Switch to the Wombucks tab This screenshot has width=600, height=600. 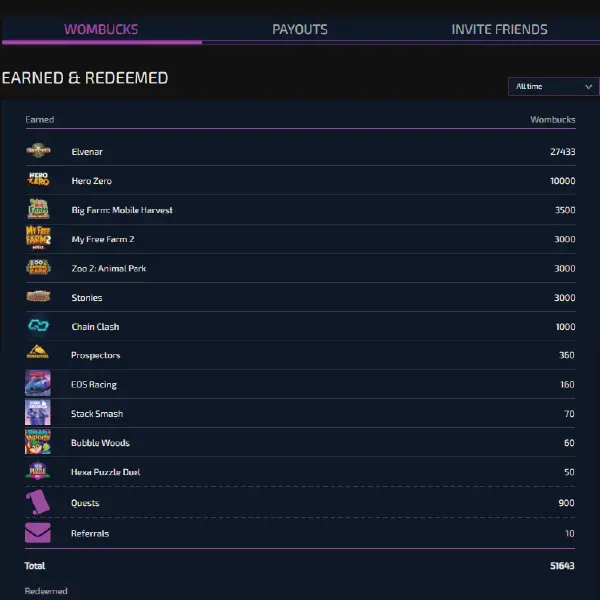pyautogui.click(x=101, y=29)
